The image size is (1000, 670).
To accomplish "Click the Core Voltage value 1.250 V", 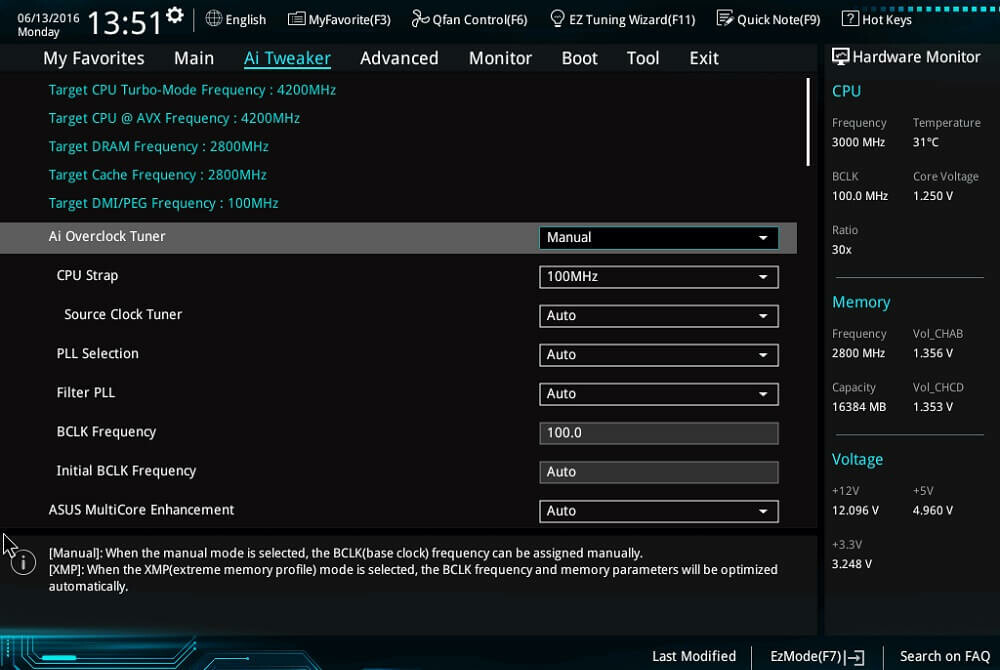I will [x=932, y=196].
